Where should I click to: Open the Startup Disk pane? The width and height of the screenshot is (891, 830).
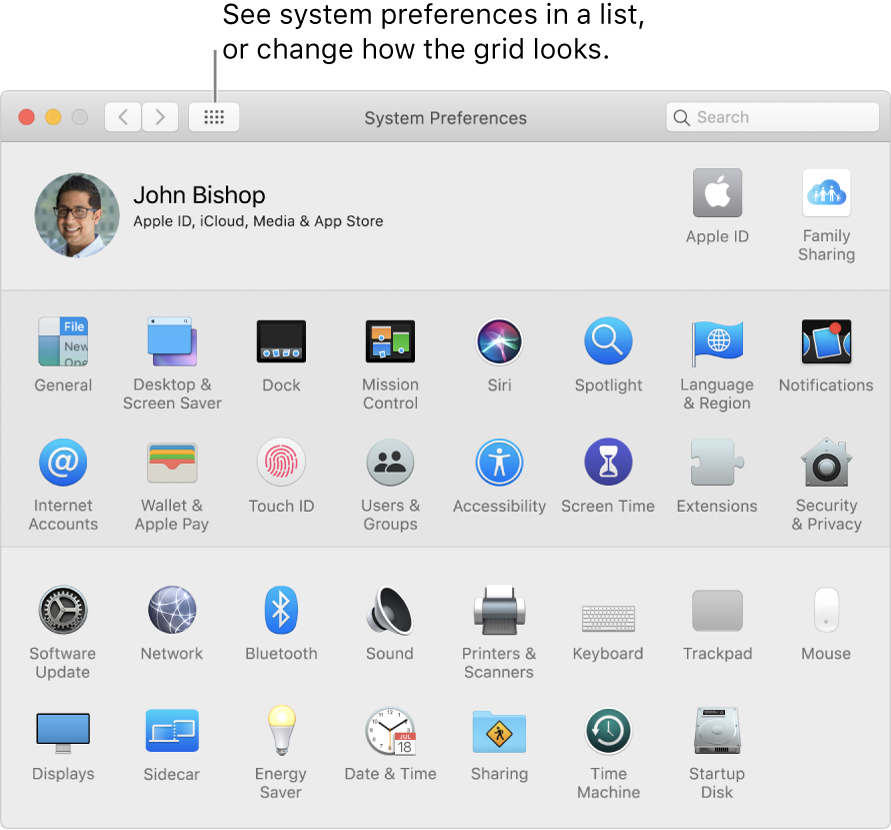click(717, 730)
